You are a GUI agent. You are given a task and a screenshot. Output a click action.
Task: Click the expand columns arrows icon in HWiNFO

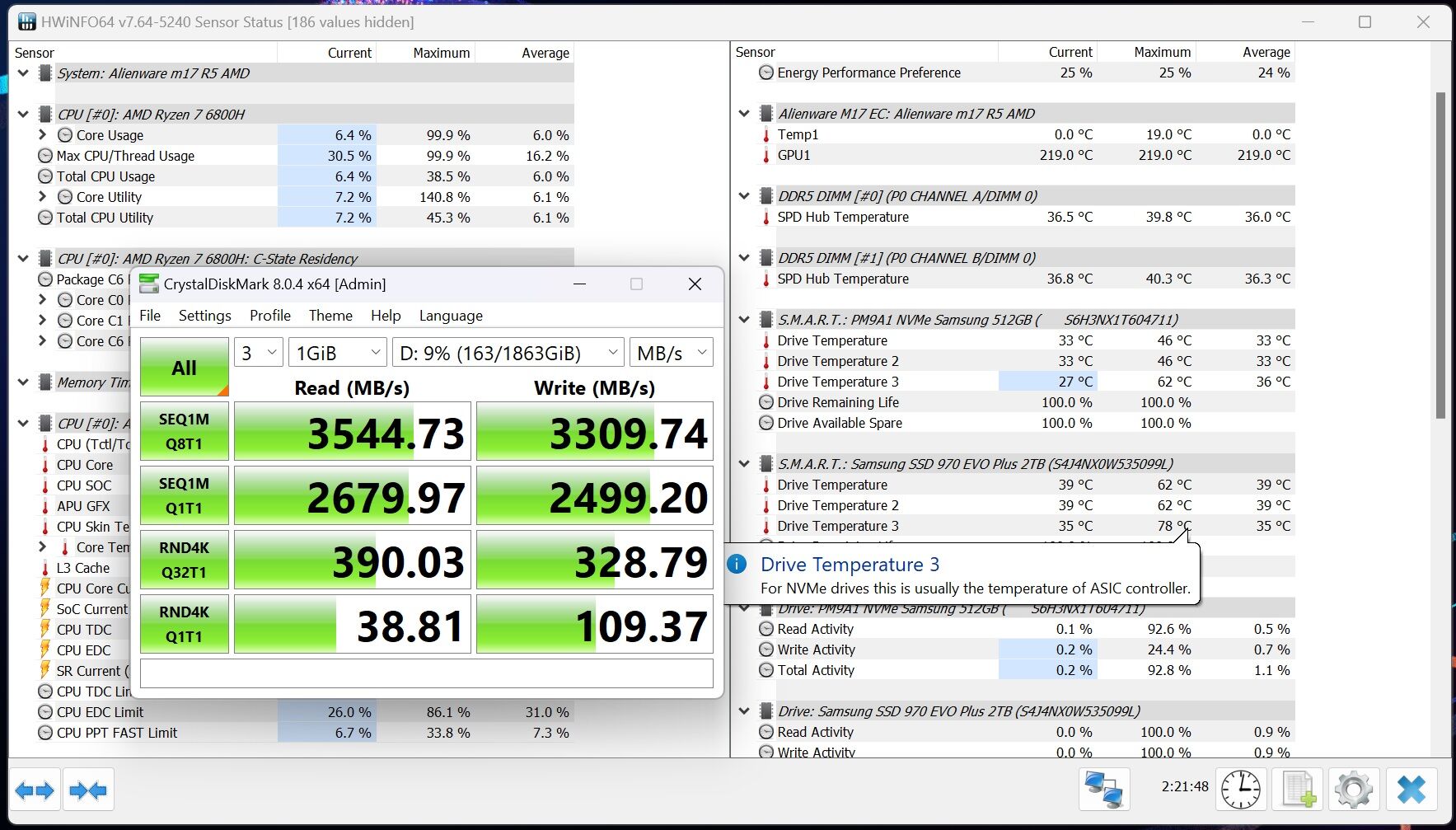(35, 790)
